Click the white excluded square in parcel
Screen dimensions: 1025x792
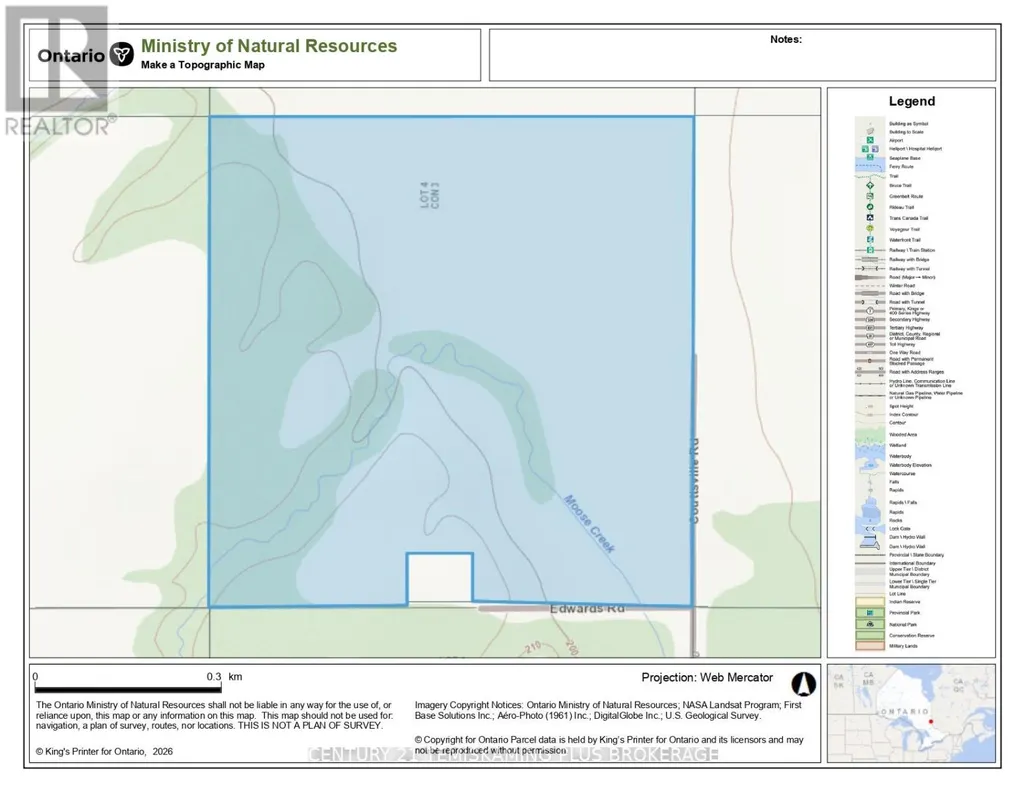click(x=439, y=578)
